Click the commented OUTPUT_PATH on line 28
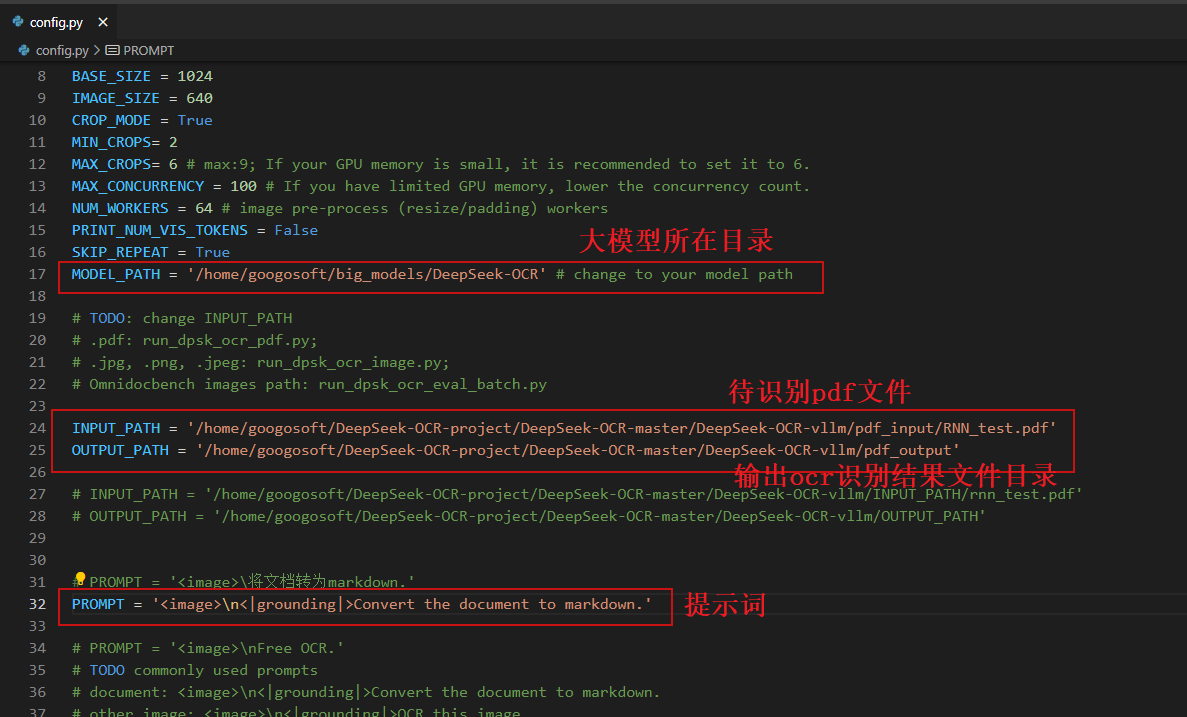 [528, 516]
